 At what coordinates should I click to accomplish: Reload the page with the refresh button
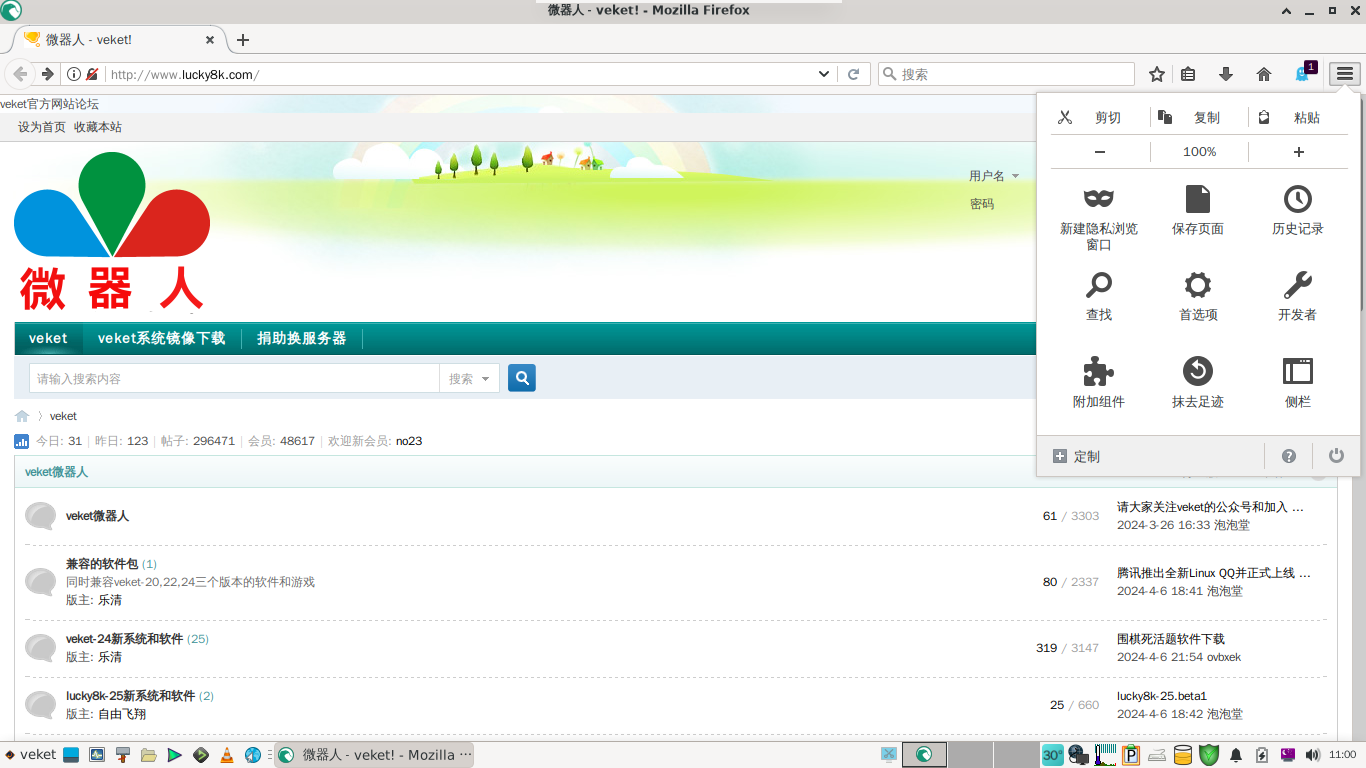point(854,74)
